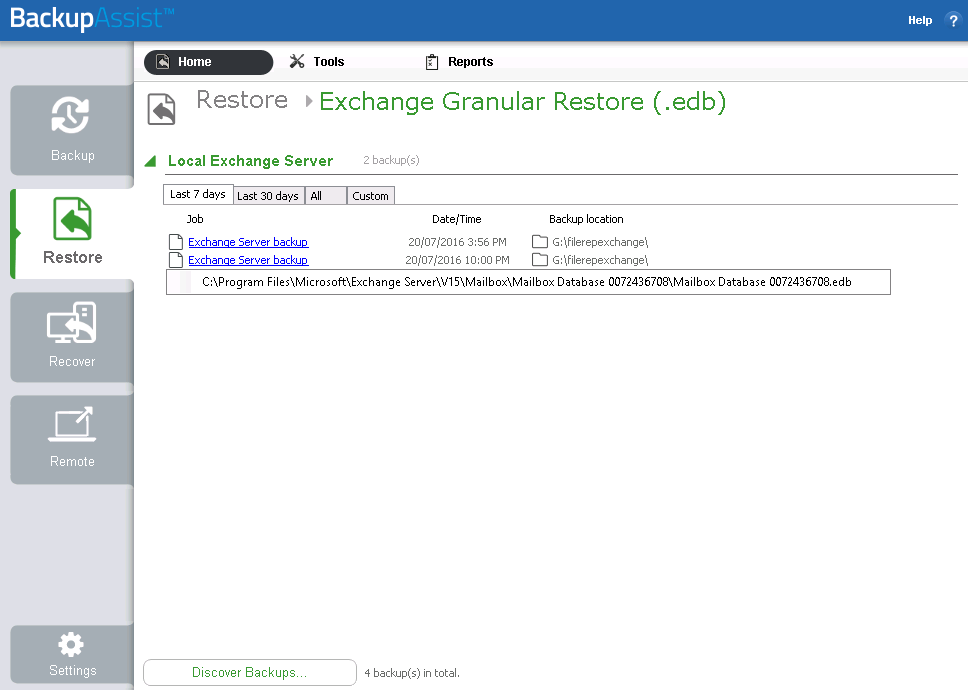Open the Recover sidebar section
The height and width of the screenshot is (690, 968).
click(72, 337)
